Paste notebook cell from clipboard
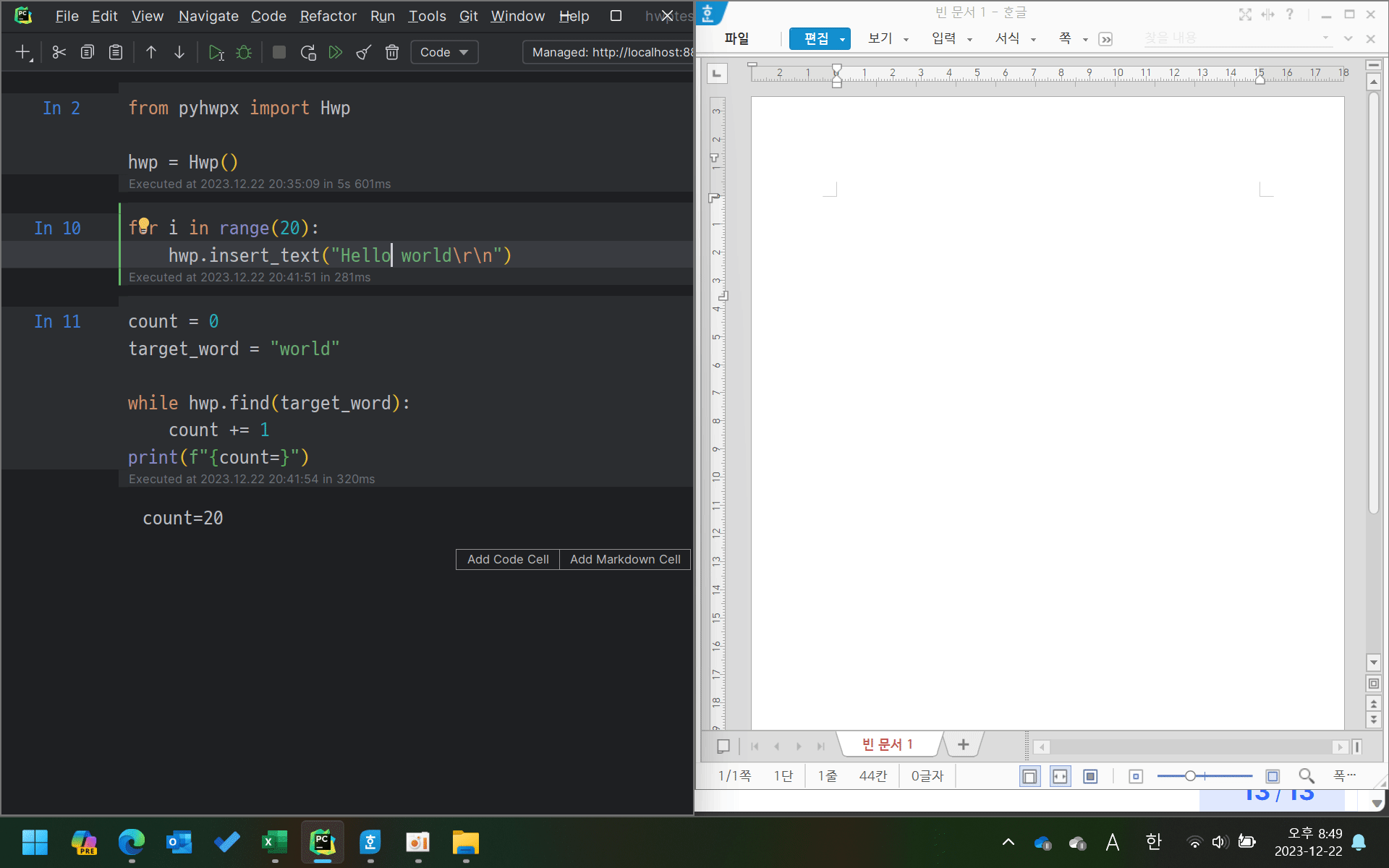 click(116, 52)
